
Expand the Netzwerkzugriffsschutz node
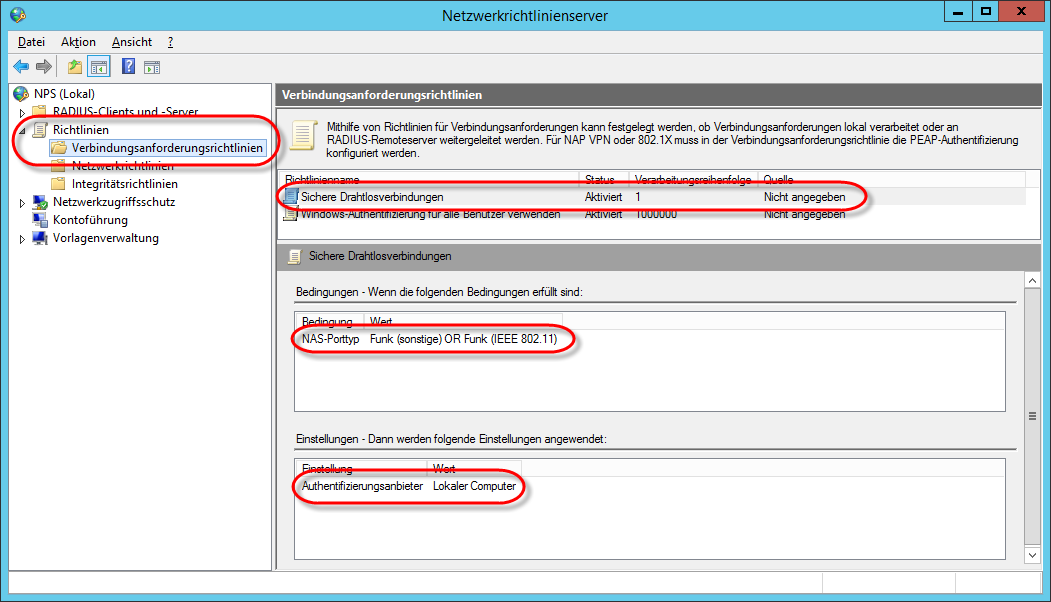[x=22, y=202]
